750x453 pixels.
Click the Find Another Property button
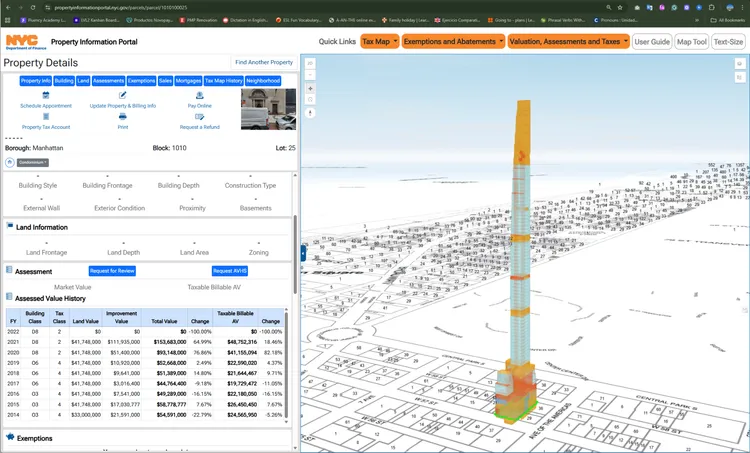point(264,62)
